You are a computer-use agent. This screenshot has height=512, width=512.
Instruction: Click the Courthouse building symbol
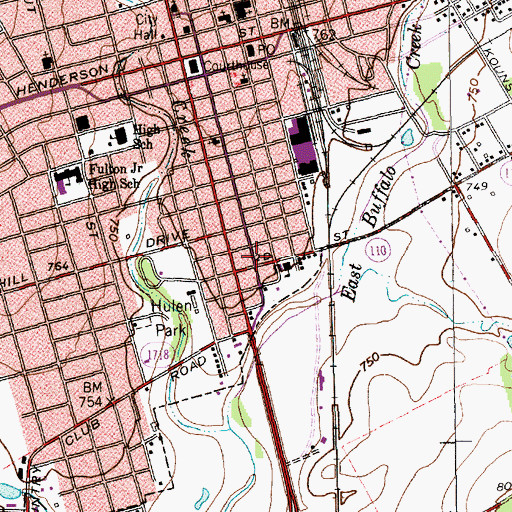click(x=194, y=66)
